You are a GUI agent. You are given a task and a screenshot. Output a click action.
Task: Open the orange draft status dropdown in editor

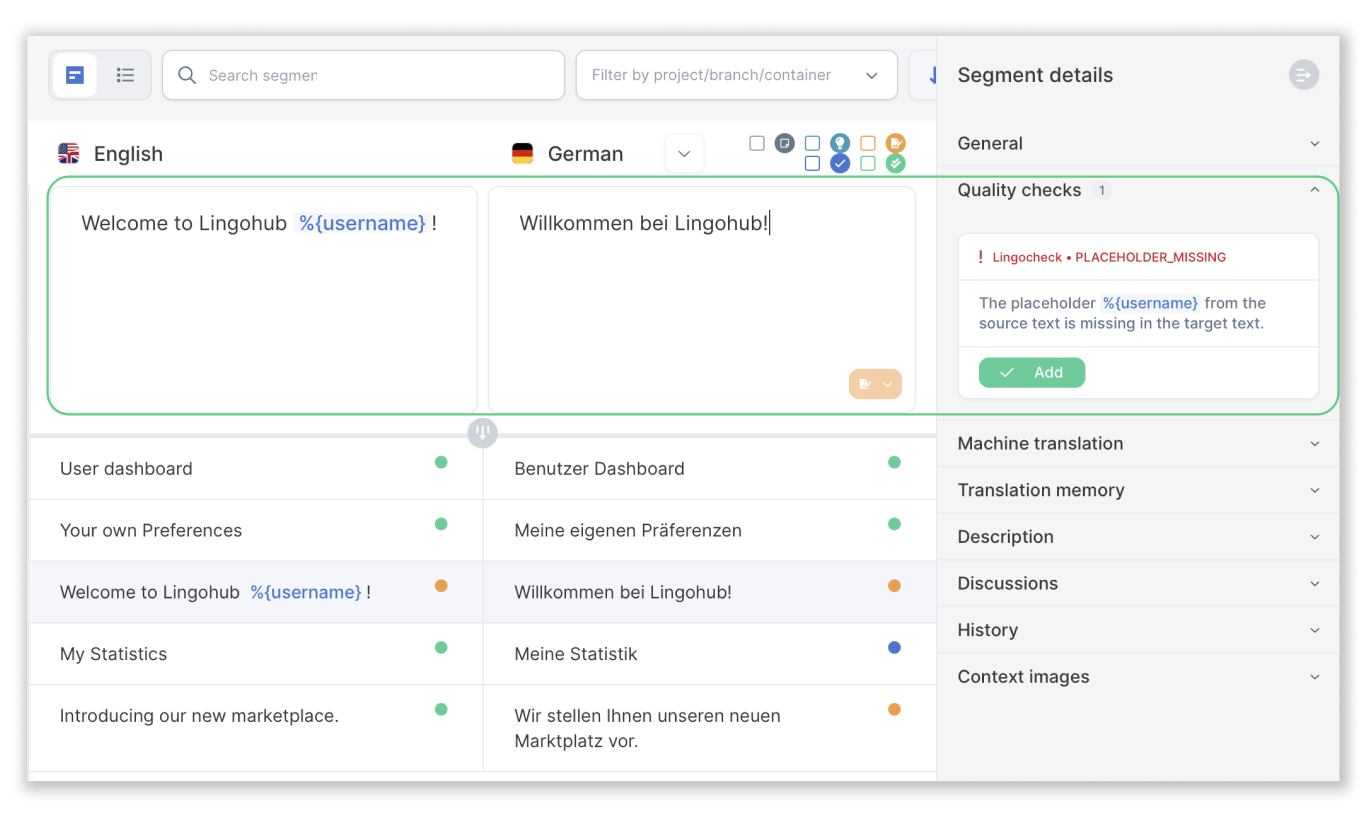click(875, 384)
